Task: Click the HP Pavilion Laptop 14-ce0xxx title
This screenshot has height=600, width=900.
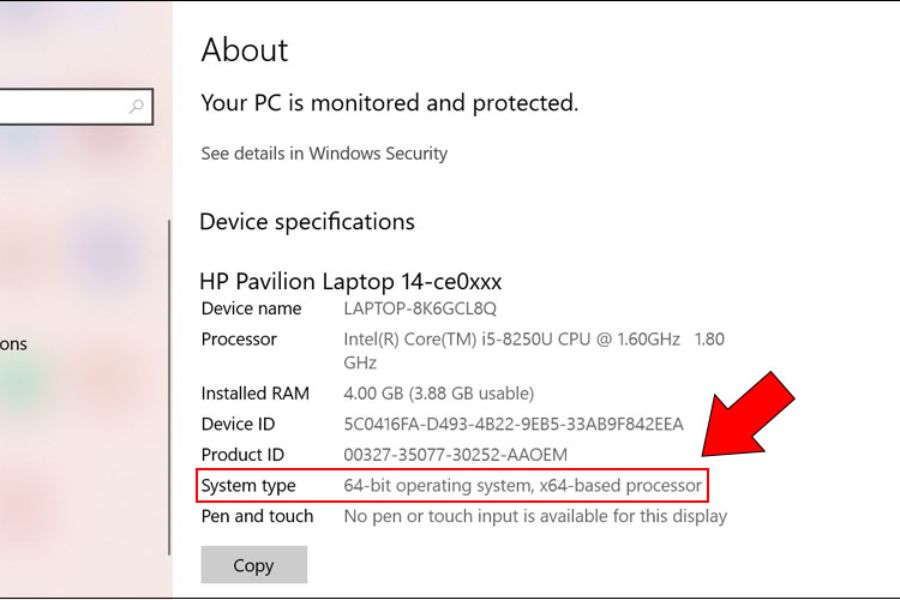Action: [x=350, y=281]
